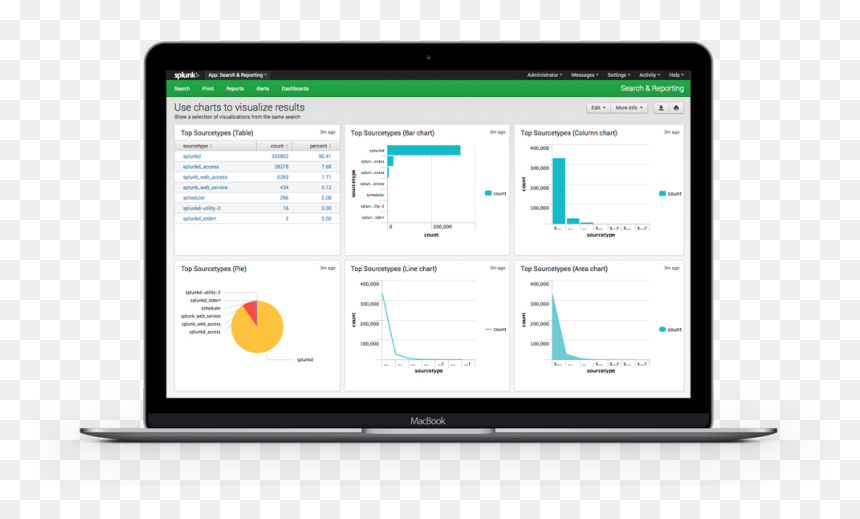860x519 pixels.
Task: Click the export download icon
Action: point(661,108)
